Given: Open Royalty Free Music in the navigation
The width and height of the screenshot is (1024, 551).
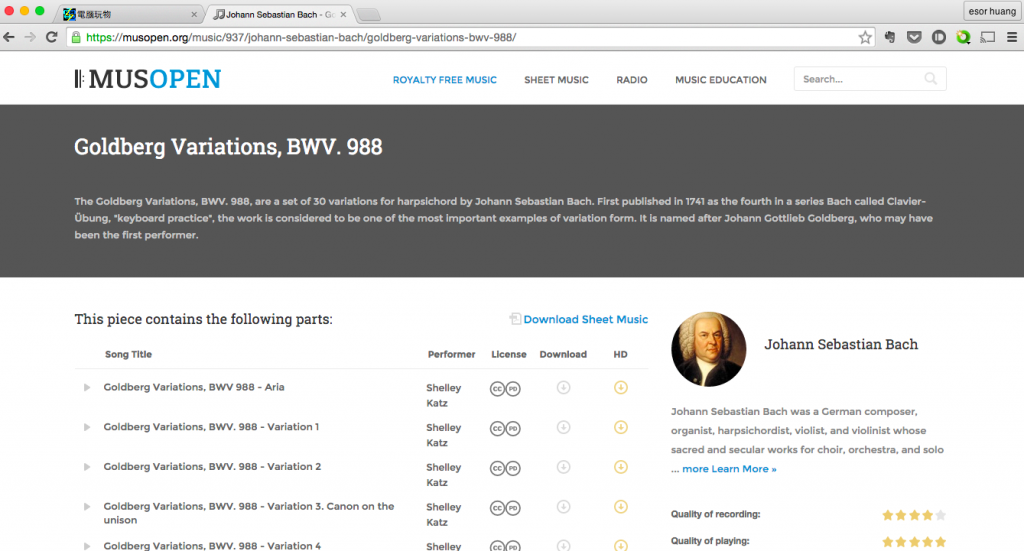Looking at the screenshot, I should click(x=445, y=80).
